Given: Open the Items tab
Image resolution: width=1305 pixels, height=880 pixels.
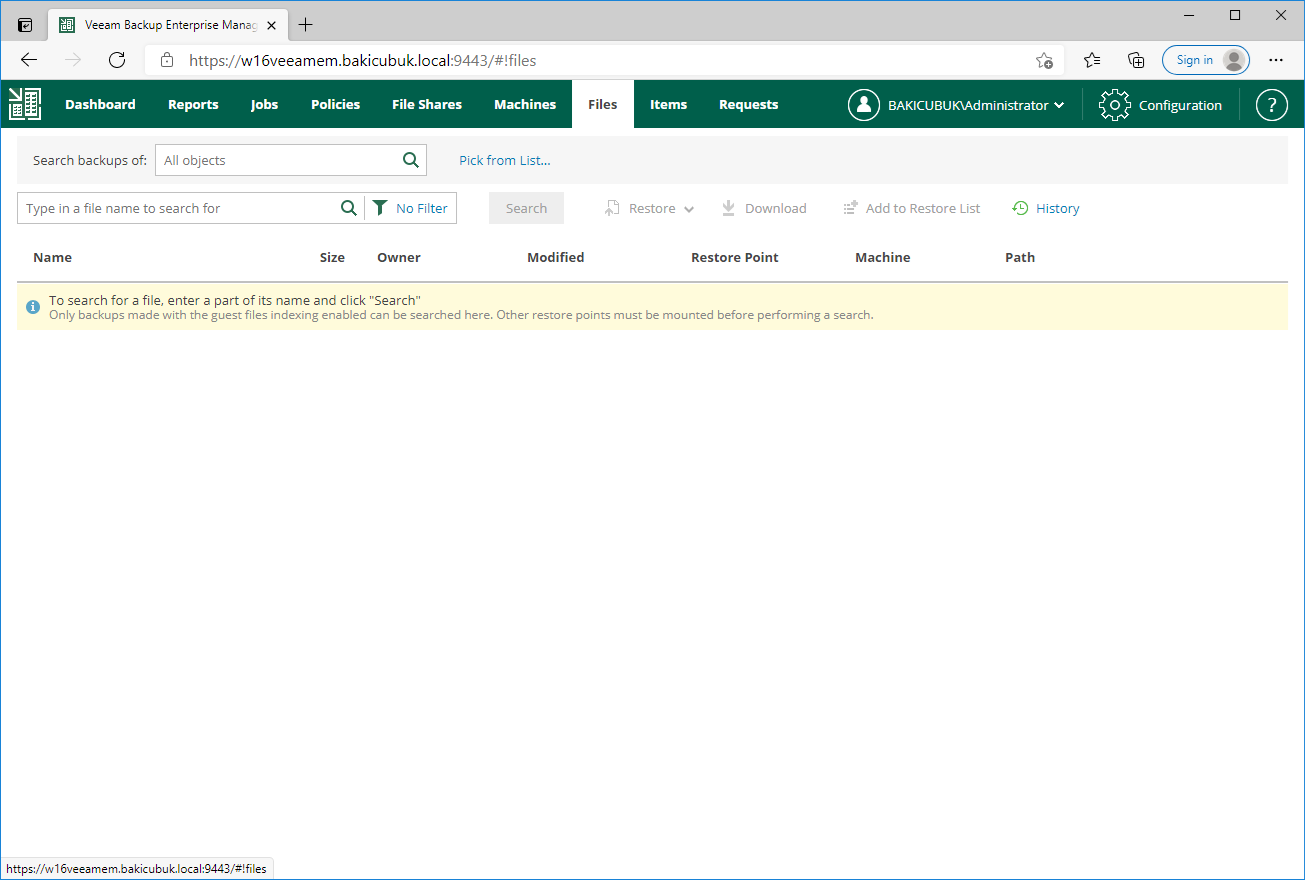Looking at the screenshot, I should 668,104.
